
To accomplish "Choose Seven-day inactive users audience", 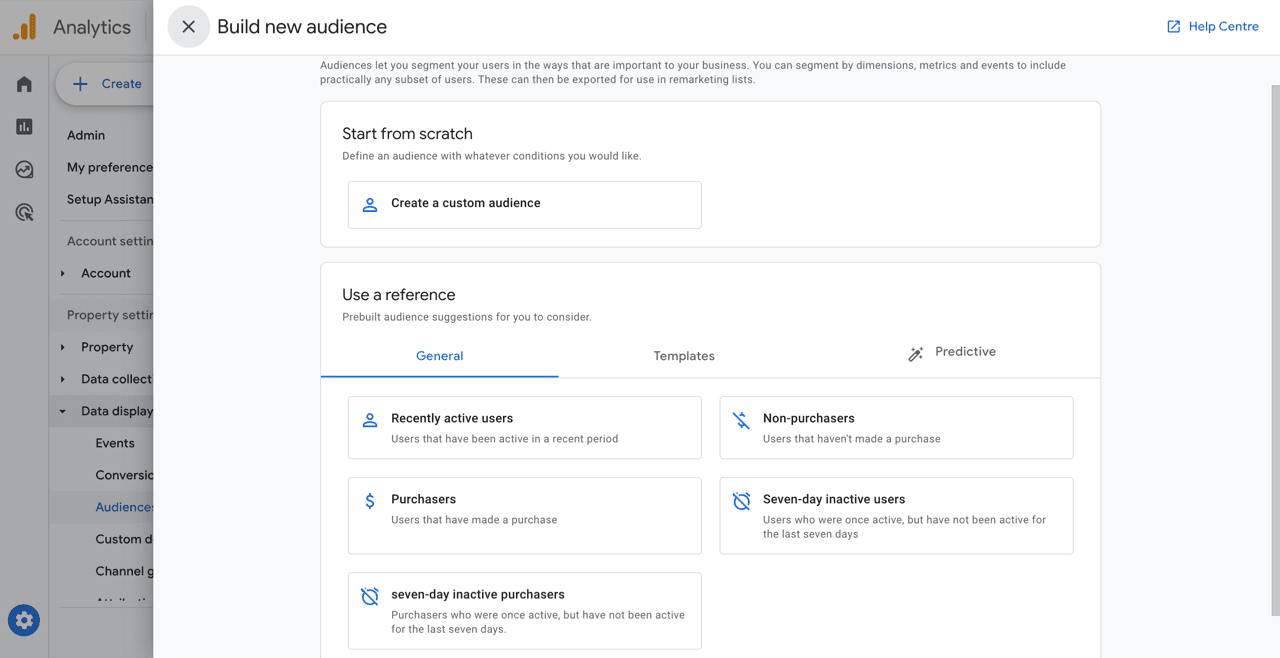I will (x=896, y=516).
